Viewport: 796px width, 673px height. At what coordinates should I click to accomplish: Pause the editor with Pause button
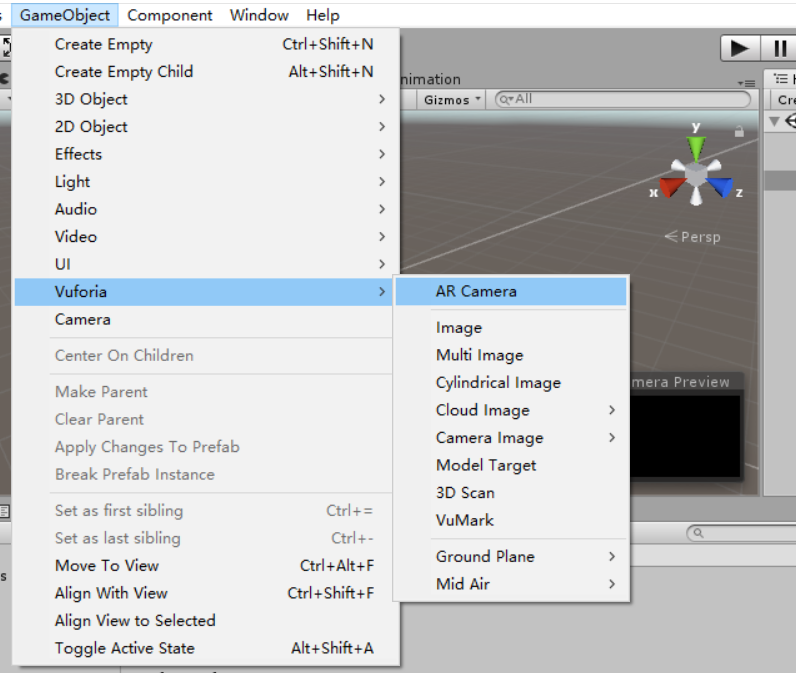(779, 49)
